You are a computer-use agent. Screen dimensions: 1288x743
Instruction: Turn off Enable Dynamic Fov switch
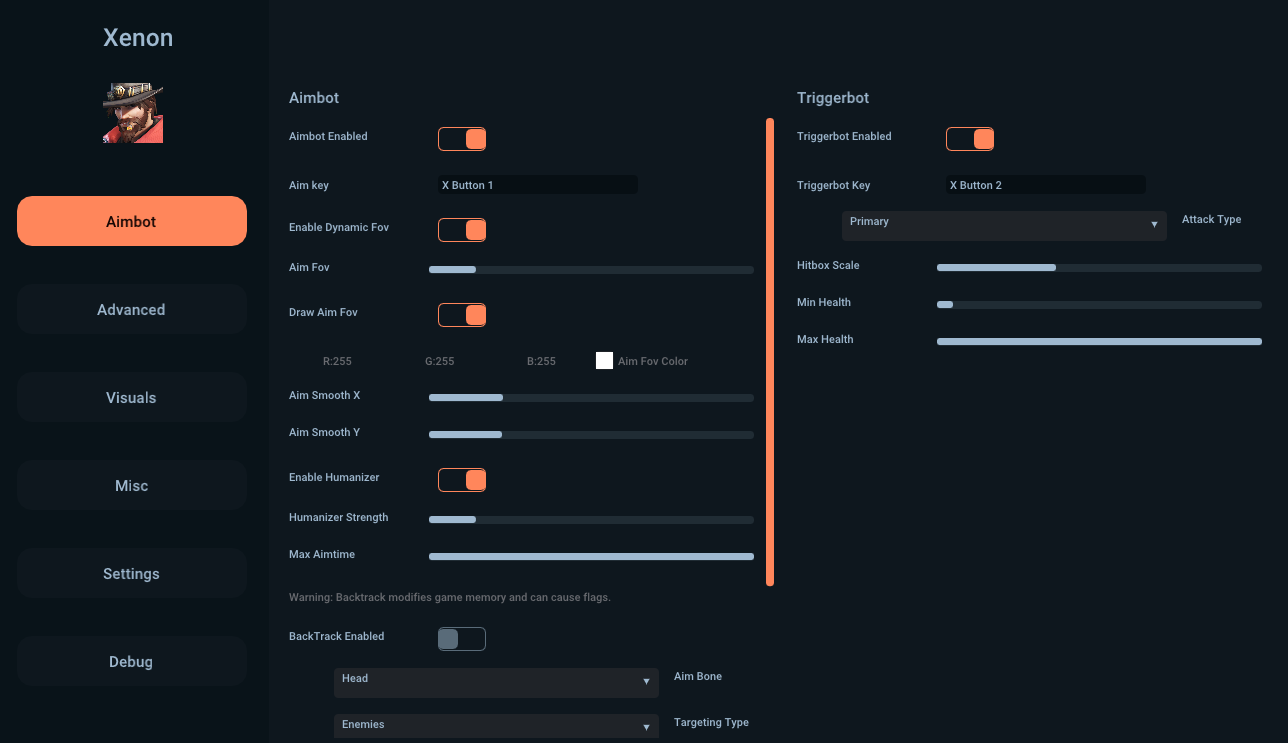[x=462, y=230]
